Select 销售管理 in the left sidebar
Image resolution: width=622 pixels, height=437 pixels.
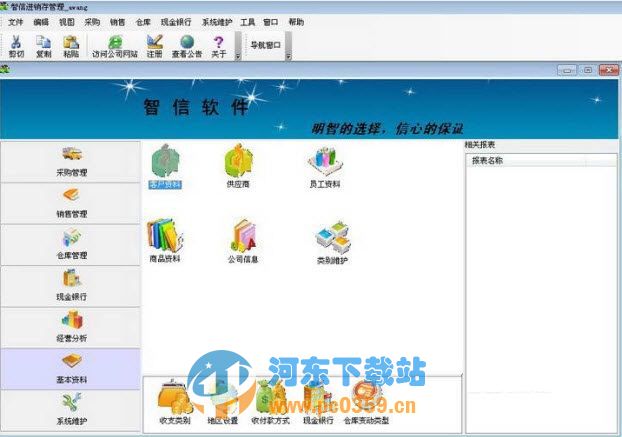point(71,203)
